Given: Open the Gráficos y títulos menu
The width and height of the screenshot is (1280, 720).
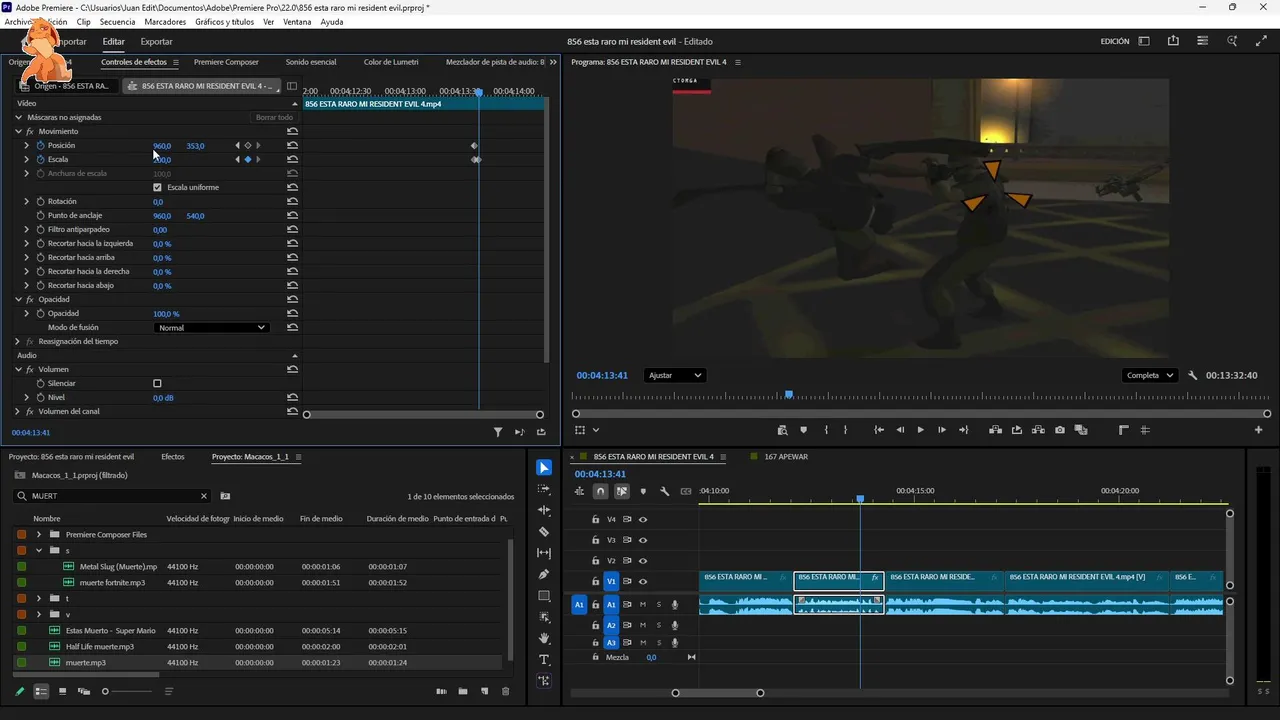Looking at the screenshot, I should pos(224,21).
